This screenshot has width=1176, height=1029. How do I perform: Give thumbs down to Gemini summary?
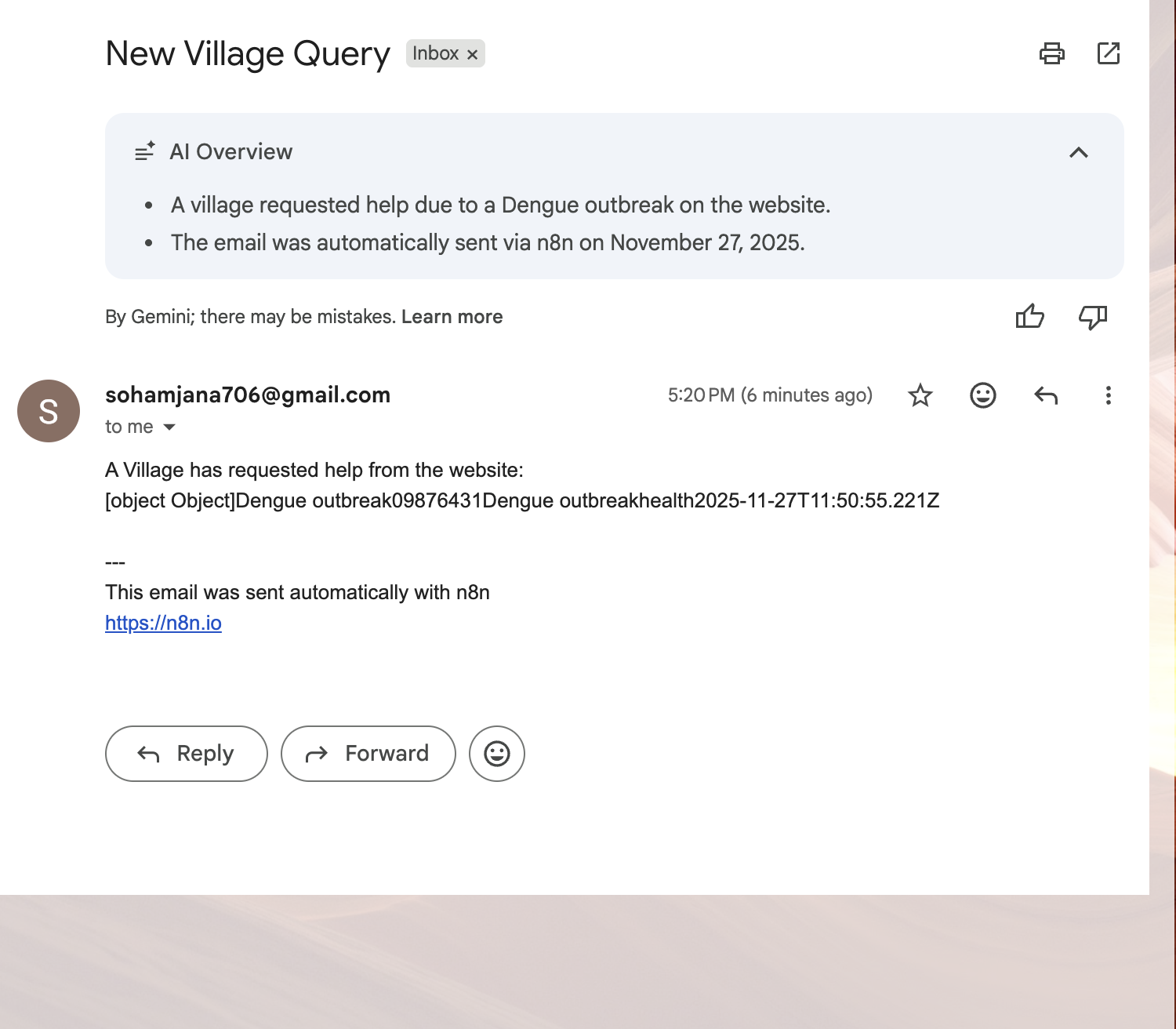pos(1092,317)
